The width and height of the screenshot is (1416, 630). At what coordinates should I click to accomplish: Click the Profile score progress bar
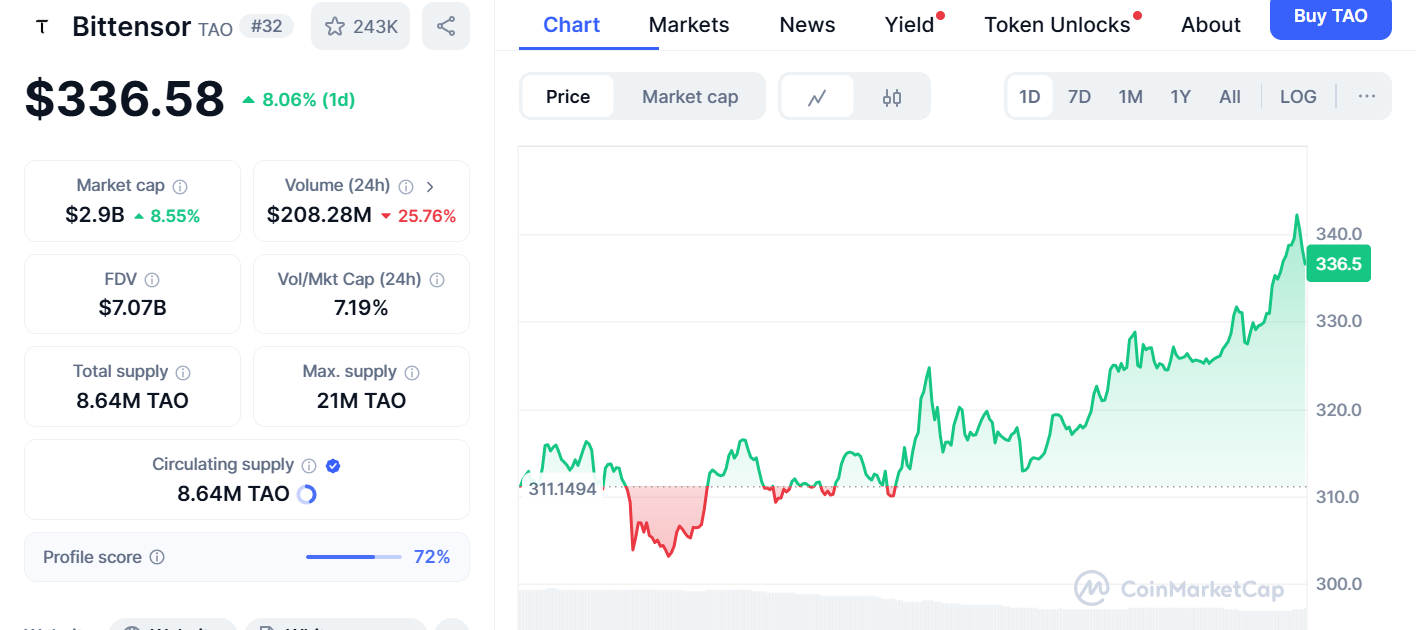(354, 557)
